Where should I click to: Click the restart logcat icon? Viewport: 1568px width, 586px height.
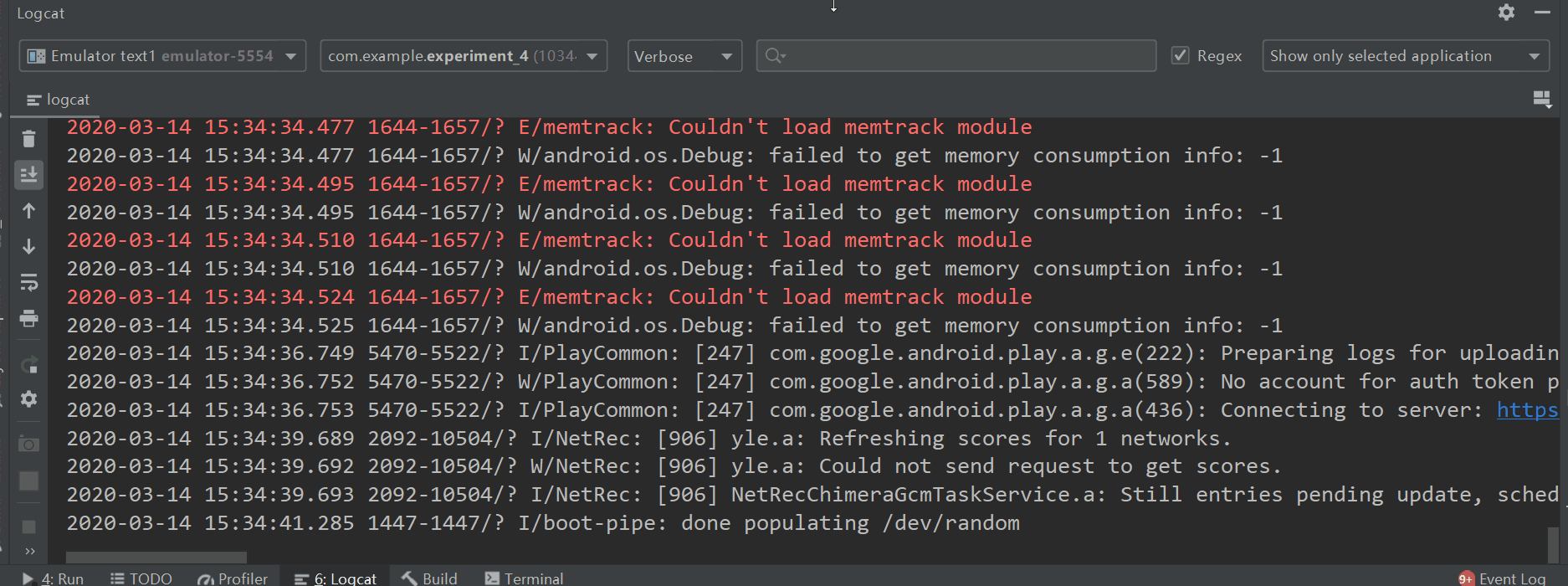tap(28, 365)
